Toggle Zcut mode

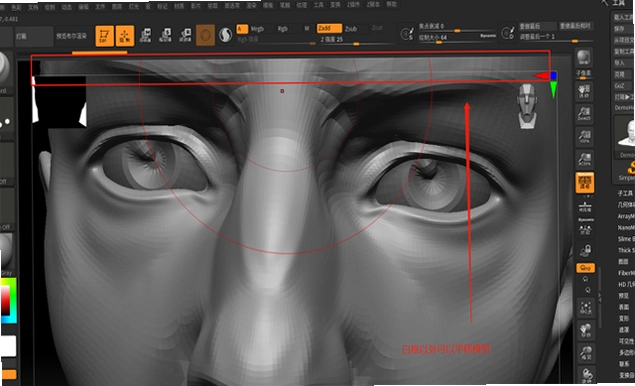377,28
